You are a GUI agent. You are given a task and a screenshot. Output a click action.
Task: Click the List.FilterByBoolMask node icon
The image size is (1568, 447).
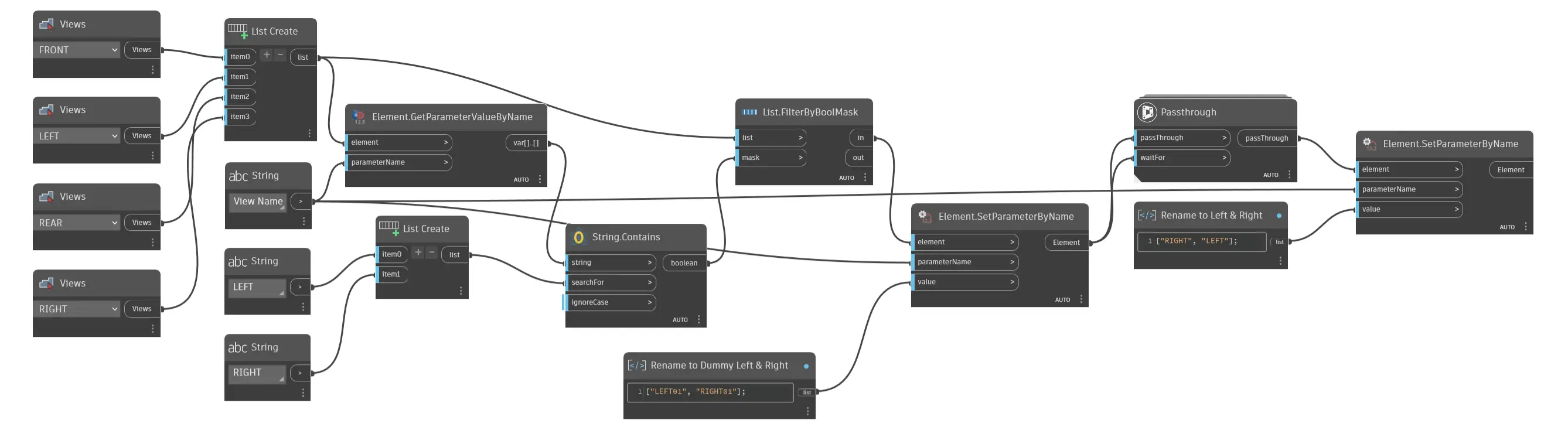point(750,112)
